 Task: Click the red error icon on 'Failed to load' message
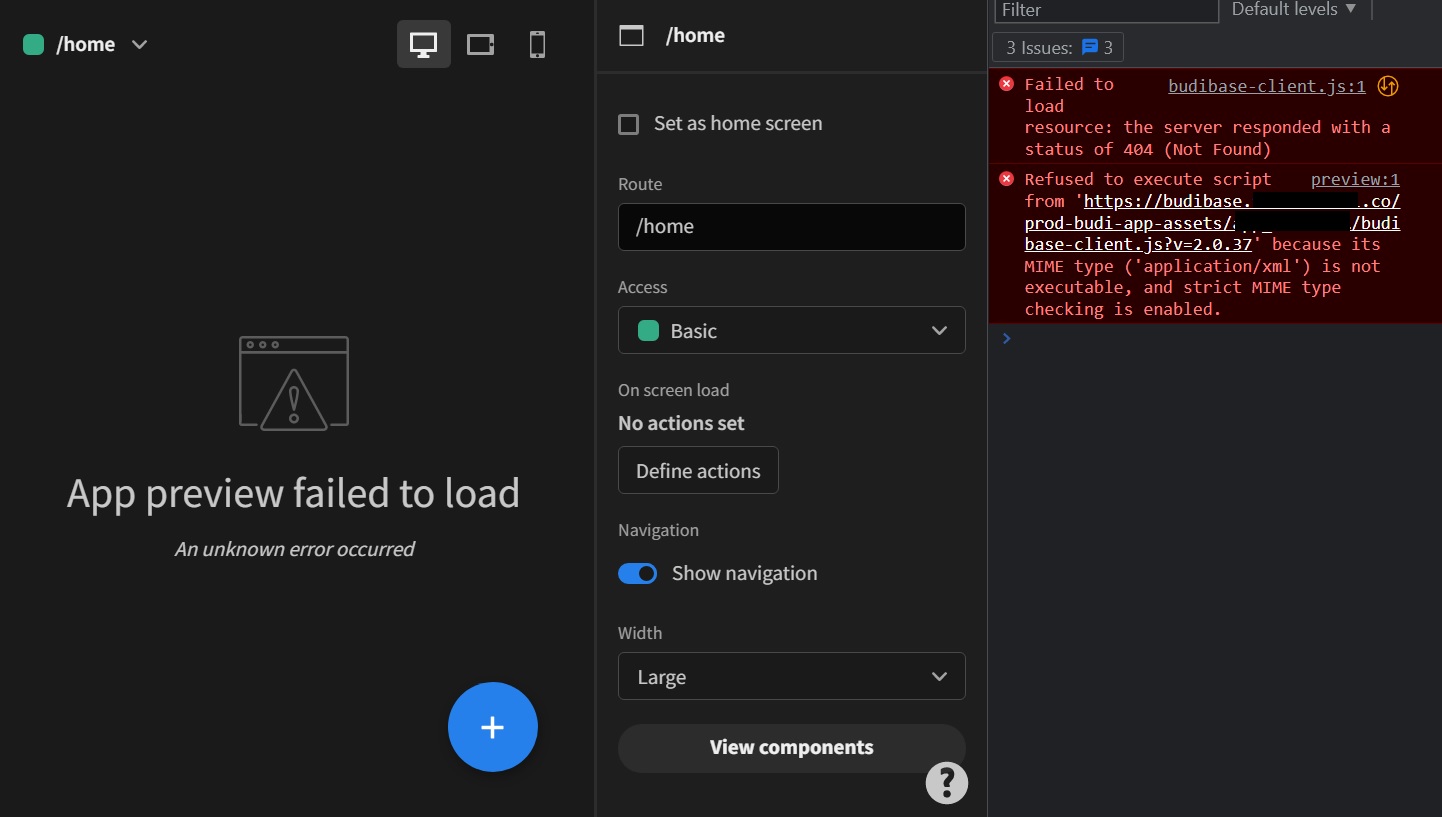(x=1006, y=84)
